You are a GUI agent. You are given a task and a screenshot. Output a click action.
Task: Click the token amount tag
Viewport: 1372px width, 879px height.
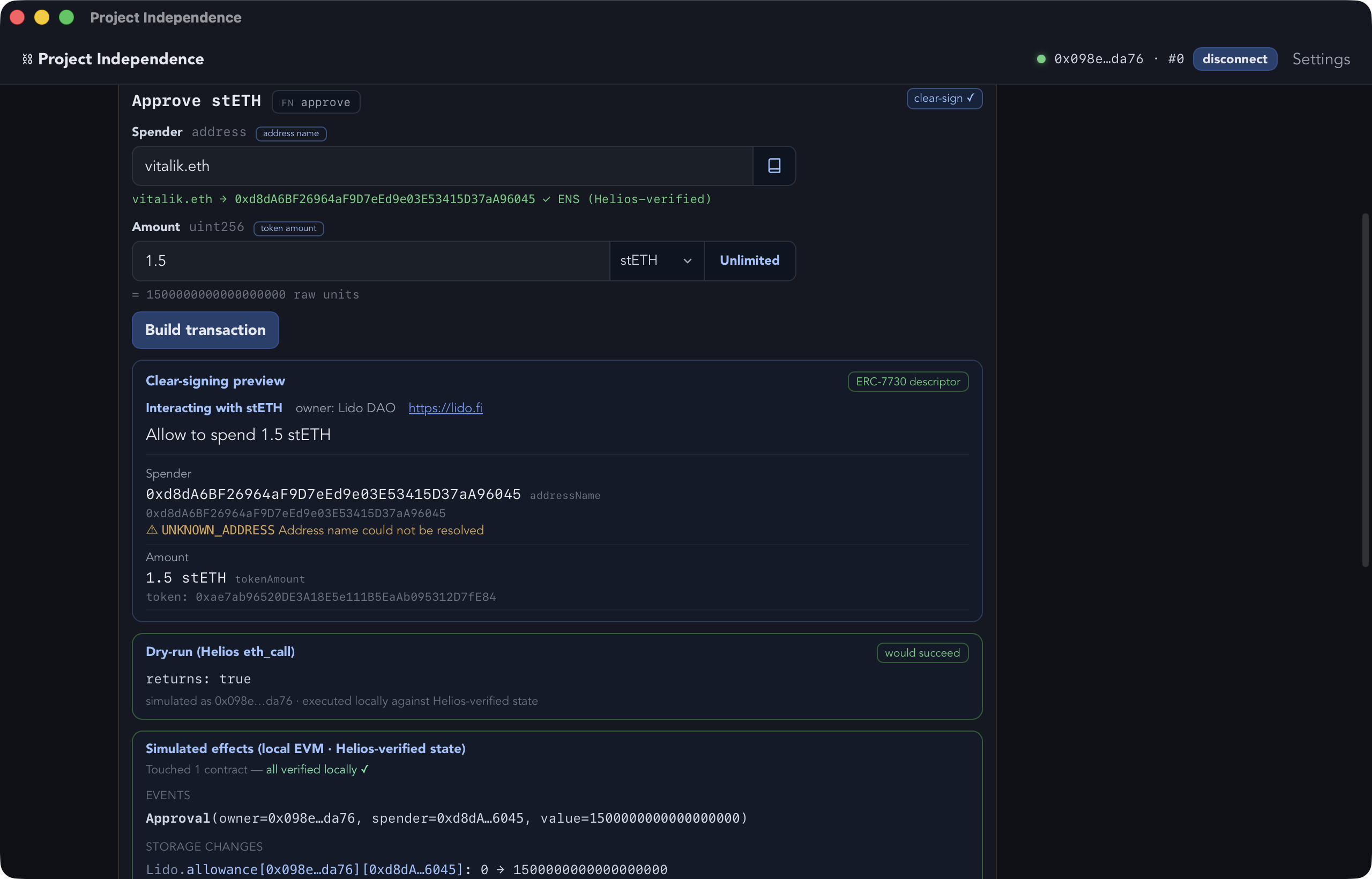pyautogui.click(x=288, y=228)
